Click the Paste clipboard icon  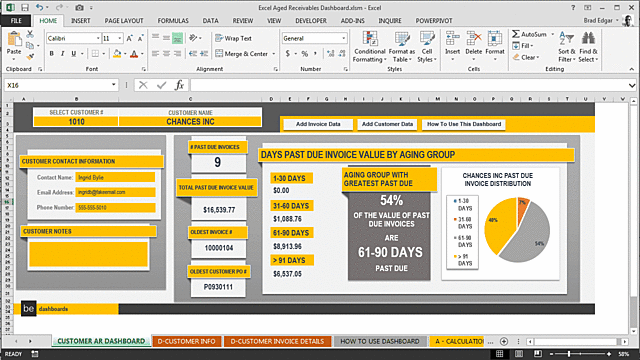[x=14, y=40]
